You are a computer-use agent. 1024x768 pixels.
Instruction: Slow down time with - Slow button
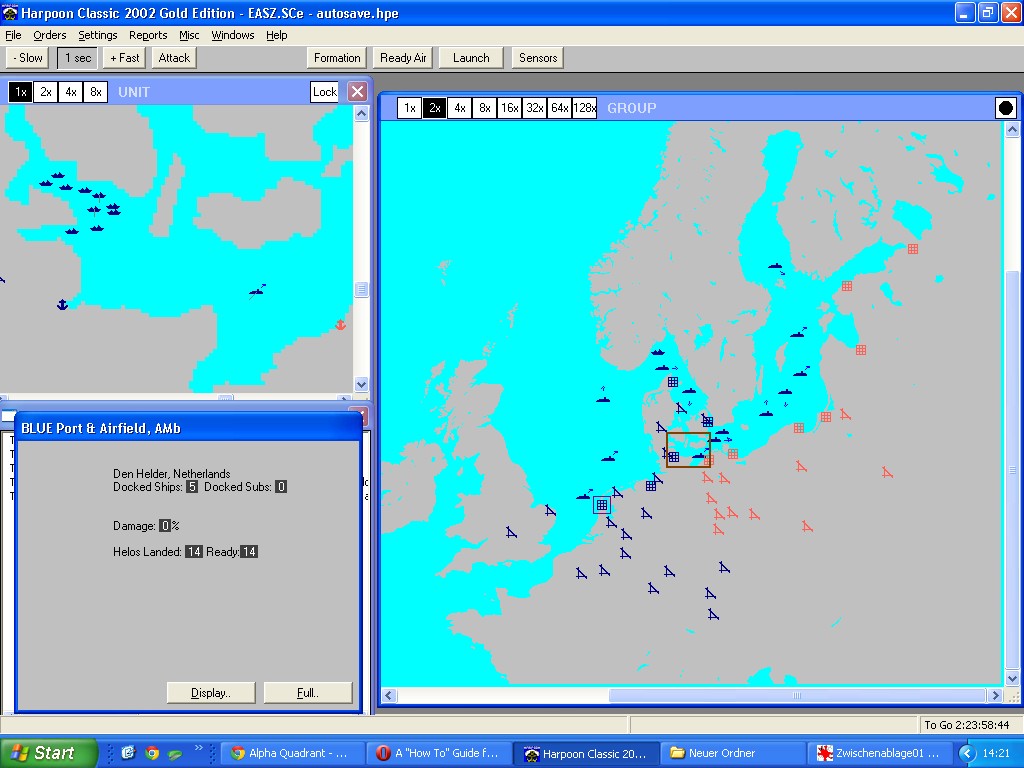pyautogui.click(x=27, y=58)
